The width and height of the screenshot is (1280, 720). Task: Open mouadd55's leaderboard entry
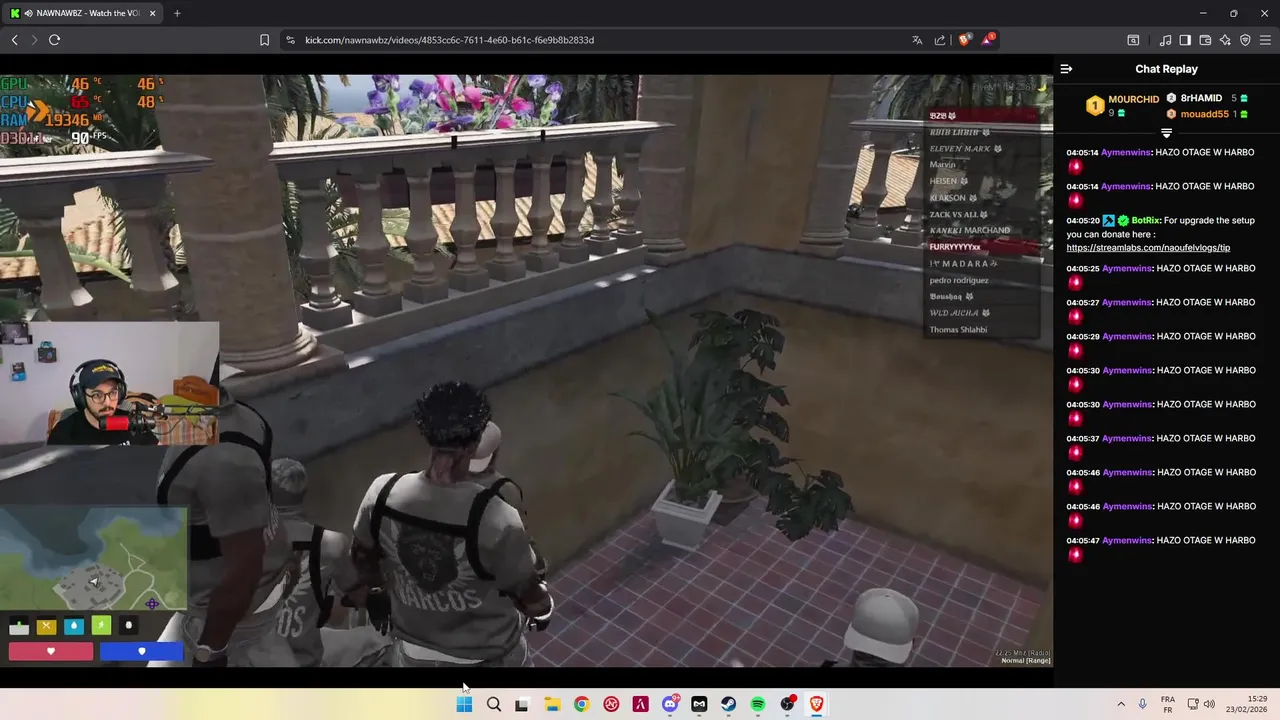point(1207,114)
